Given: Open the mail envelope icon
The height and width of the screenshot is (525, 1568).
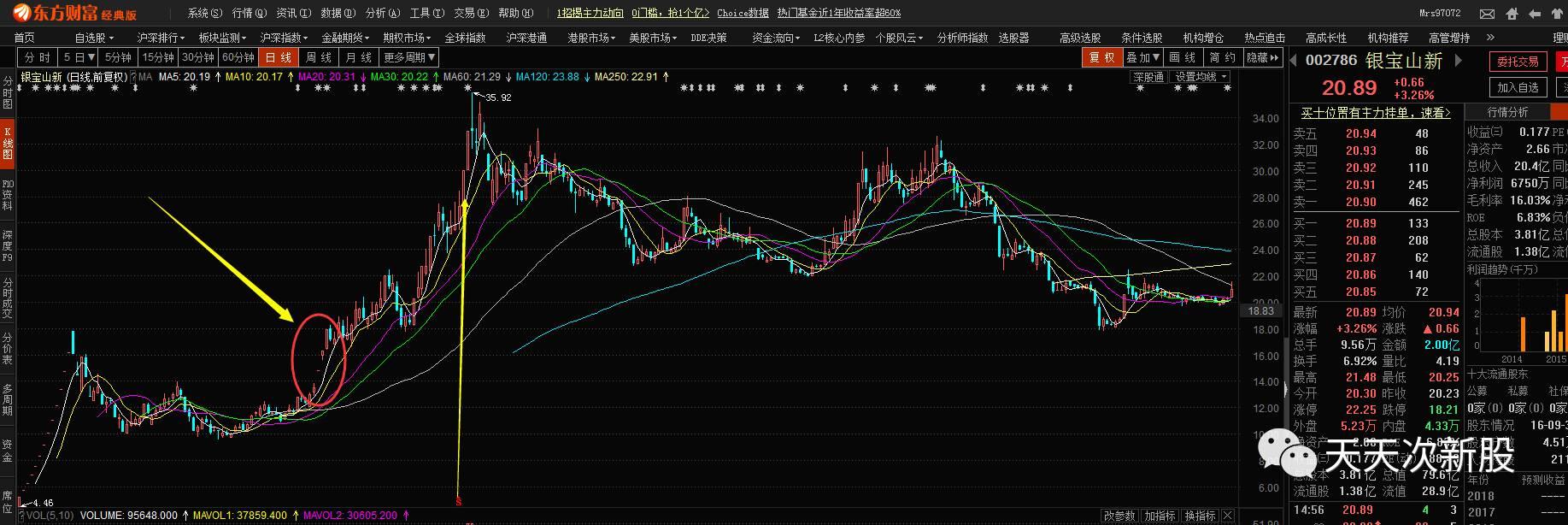Looking at the screenshot, I should coord(1488,14).
